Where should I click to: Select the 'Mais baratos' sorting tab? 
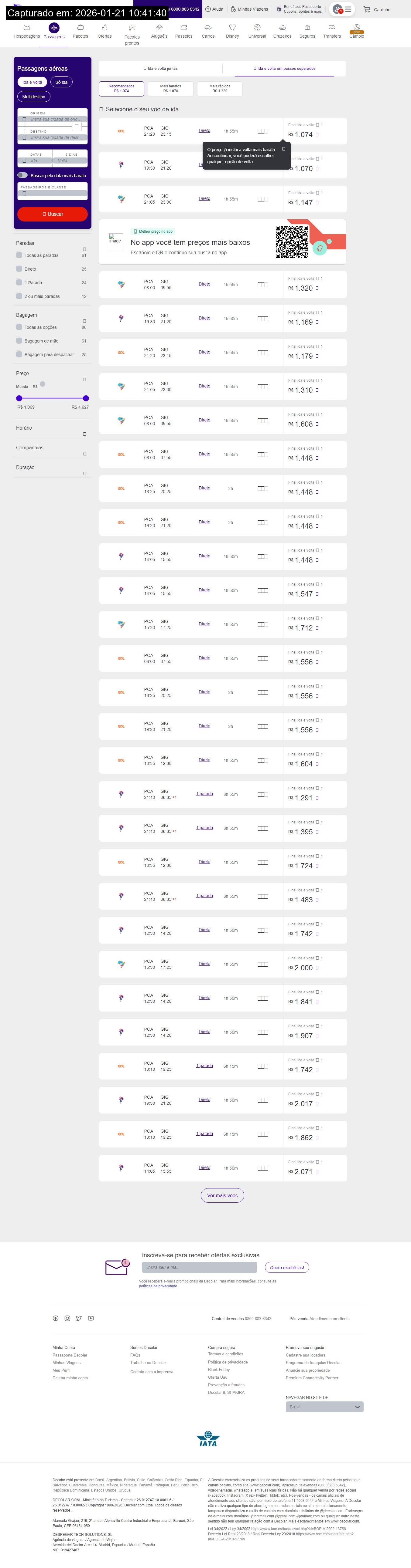coord(170,89)
